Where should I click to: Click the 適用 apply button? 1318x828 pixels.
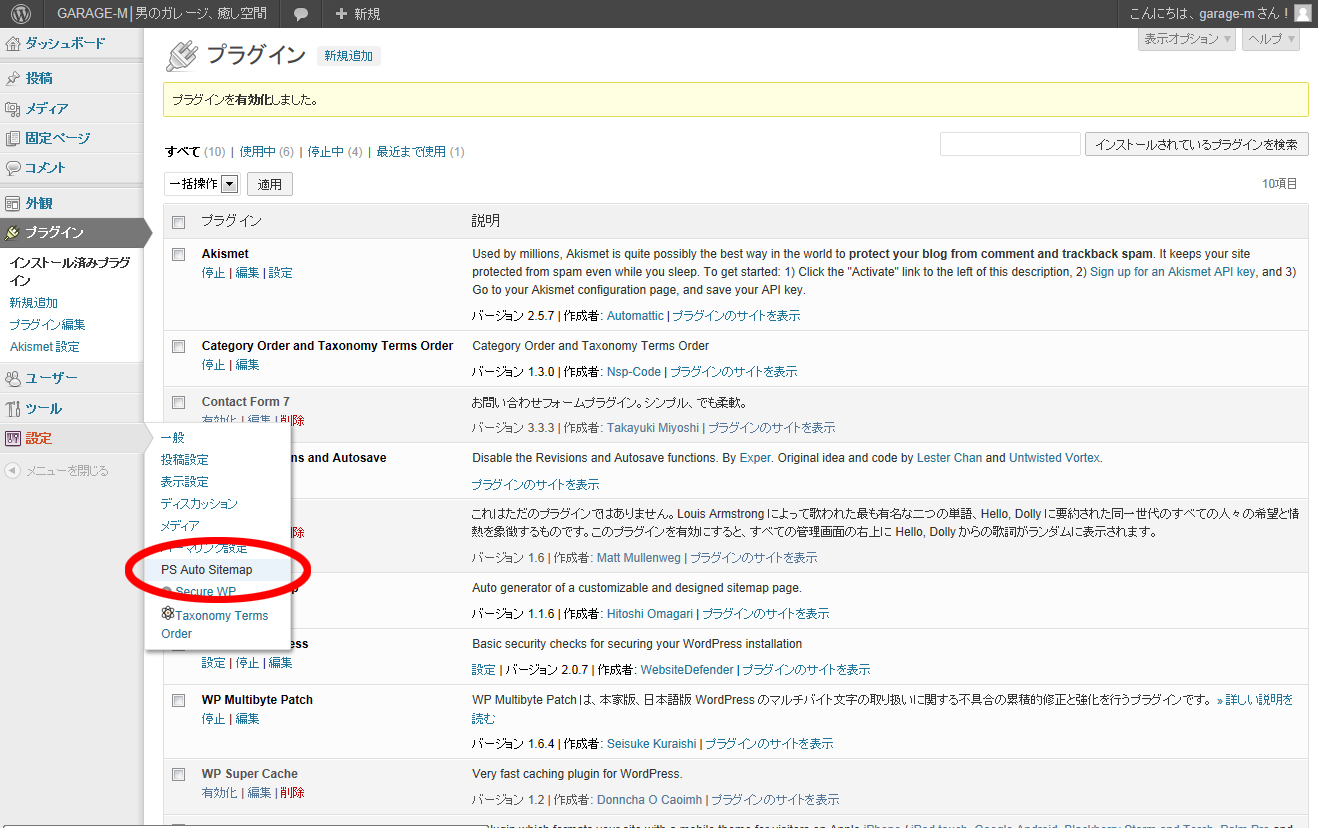point(270,183)
